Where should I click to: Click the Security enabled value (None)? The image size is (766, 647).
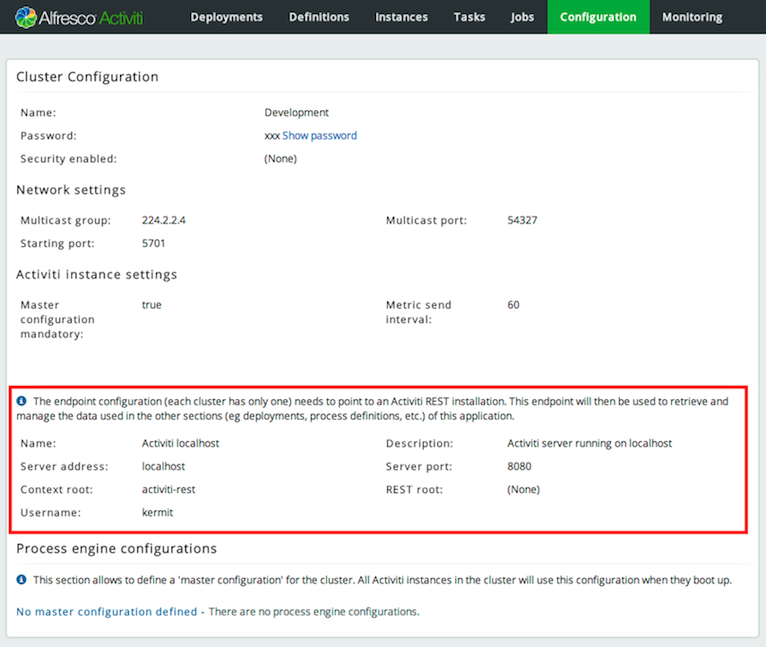pos(280,159)
